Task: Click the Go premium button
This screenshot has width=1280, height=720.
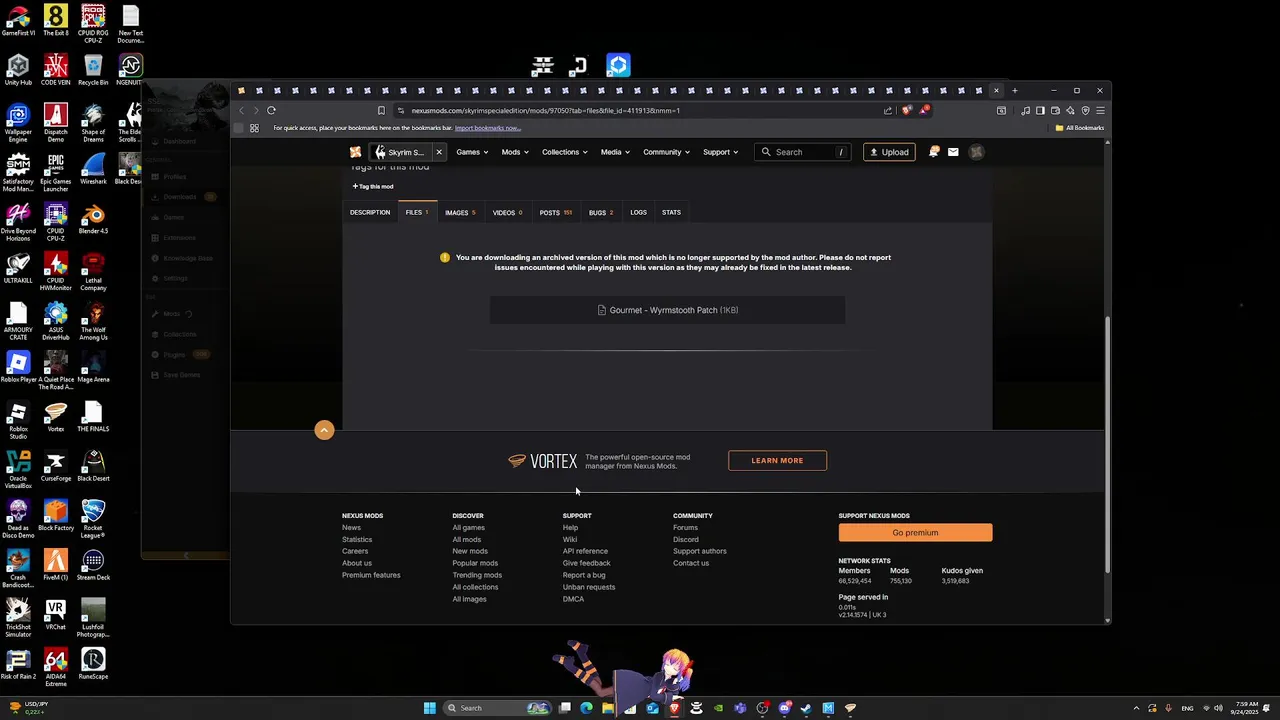Action: 915,533
